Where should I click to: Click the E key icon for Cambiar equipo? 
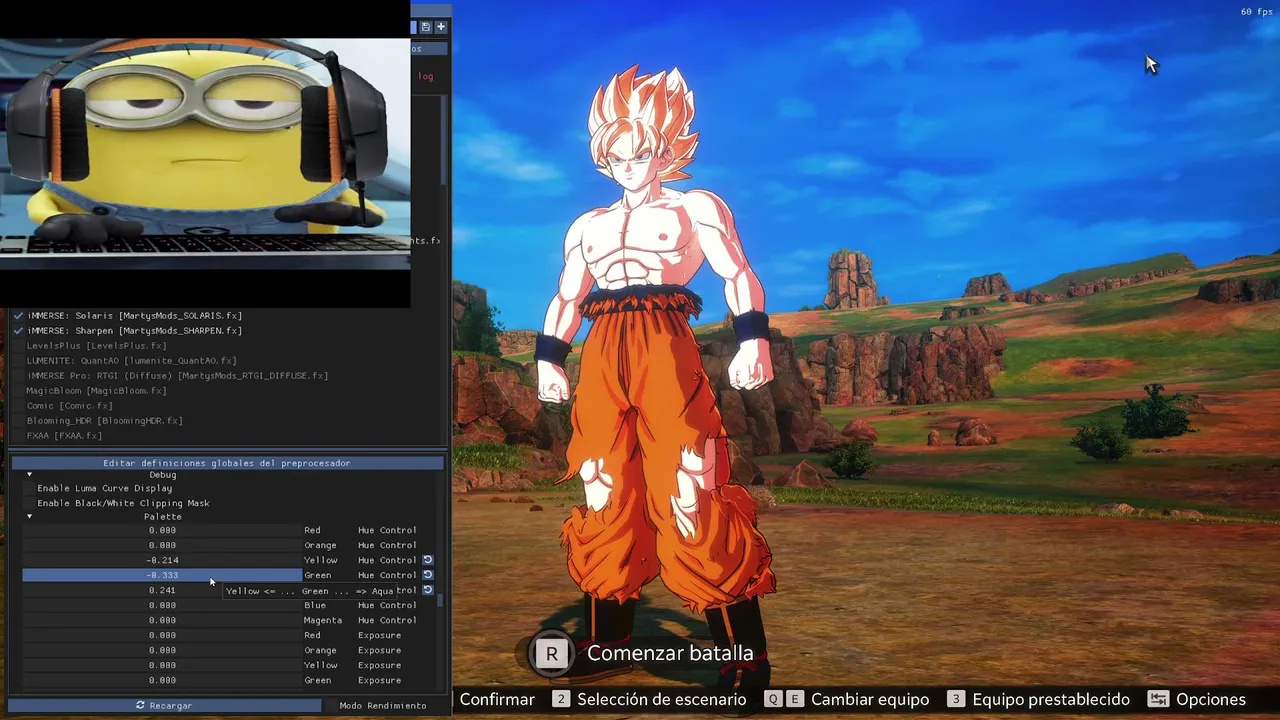click(794, 699)
